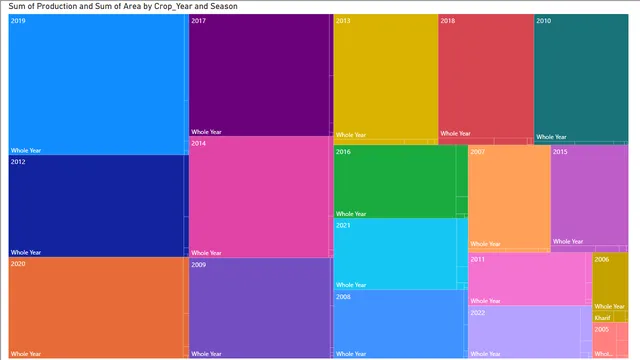Click the 2017 year label
This screenshot has width=640, height=360.
pyautogui.click(x=198, y=21)
